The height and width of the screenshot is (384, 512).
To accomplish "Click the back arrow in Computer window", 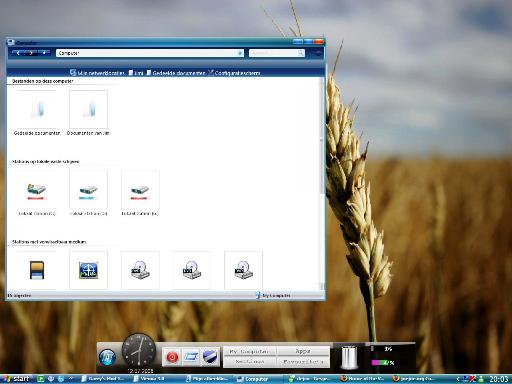I will pos(18,53).
